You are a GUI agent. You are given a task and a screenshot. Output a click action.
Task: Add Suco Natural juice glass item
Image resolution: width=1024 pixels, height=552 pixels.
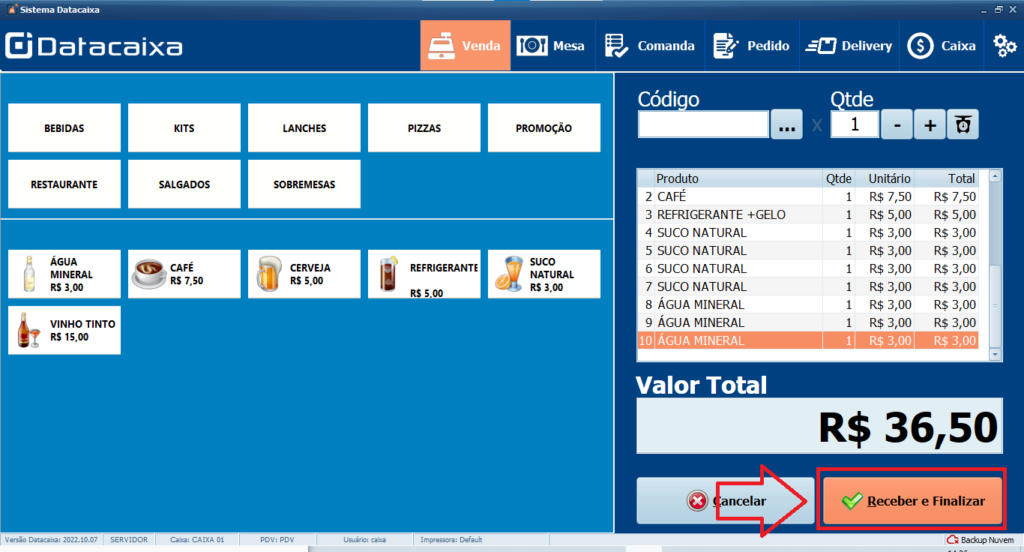pyautogui.click(x=544, y=274)
